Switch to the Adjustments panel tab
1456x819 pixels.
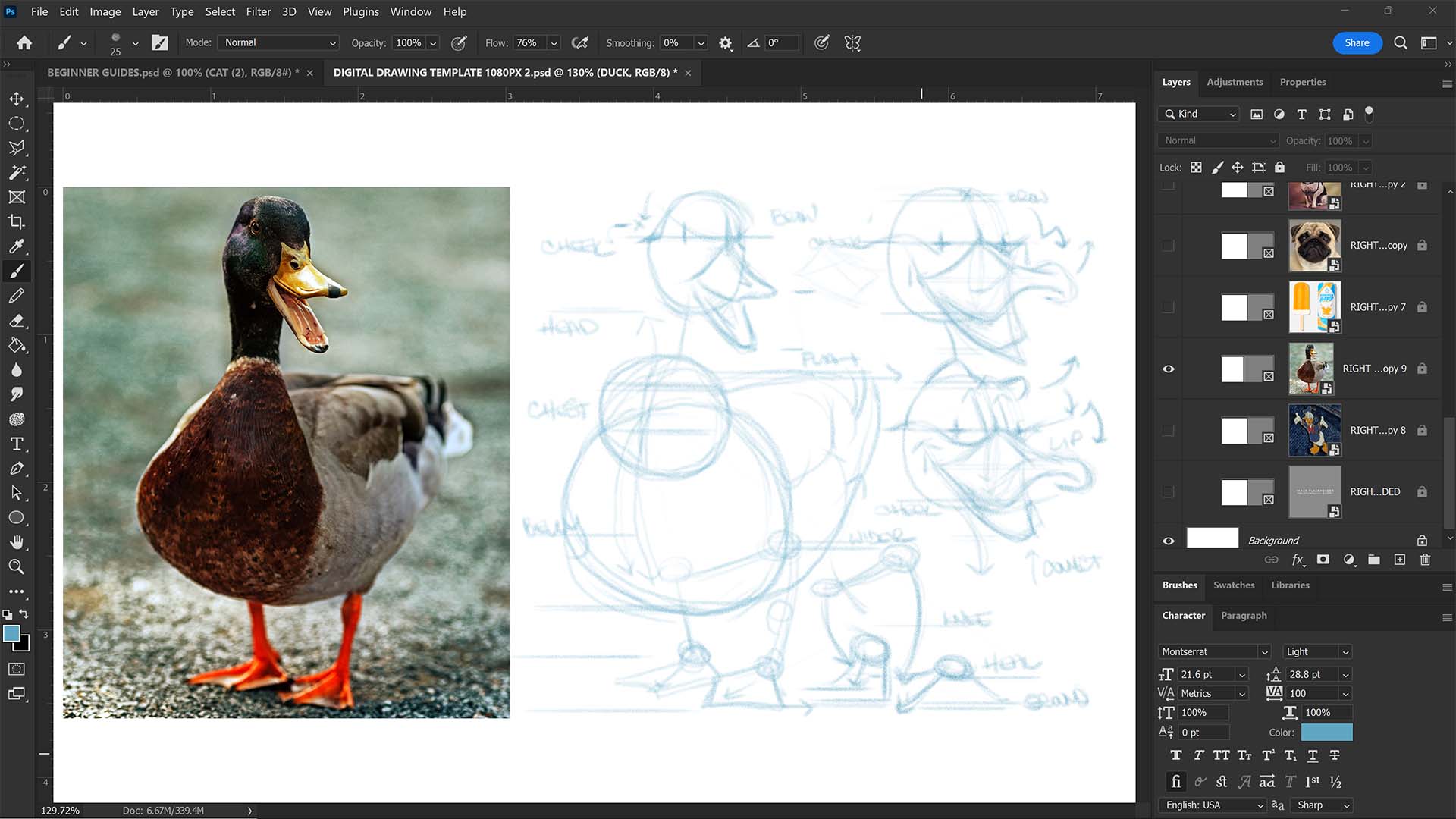(1235, 82)
